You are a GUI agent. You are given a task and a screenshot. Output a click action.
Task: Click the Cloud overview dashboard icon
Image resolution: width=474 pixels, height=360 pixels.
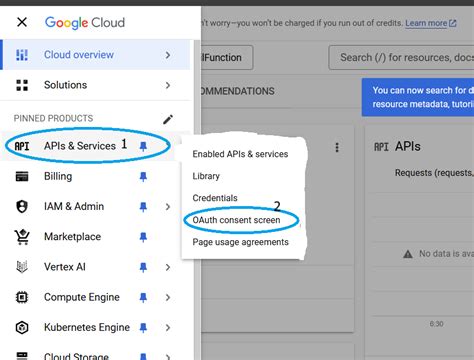22,55
